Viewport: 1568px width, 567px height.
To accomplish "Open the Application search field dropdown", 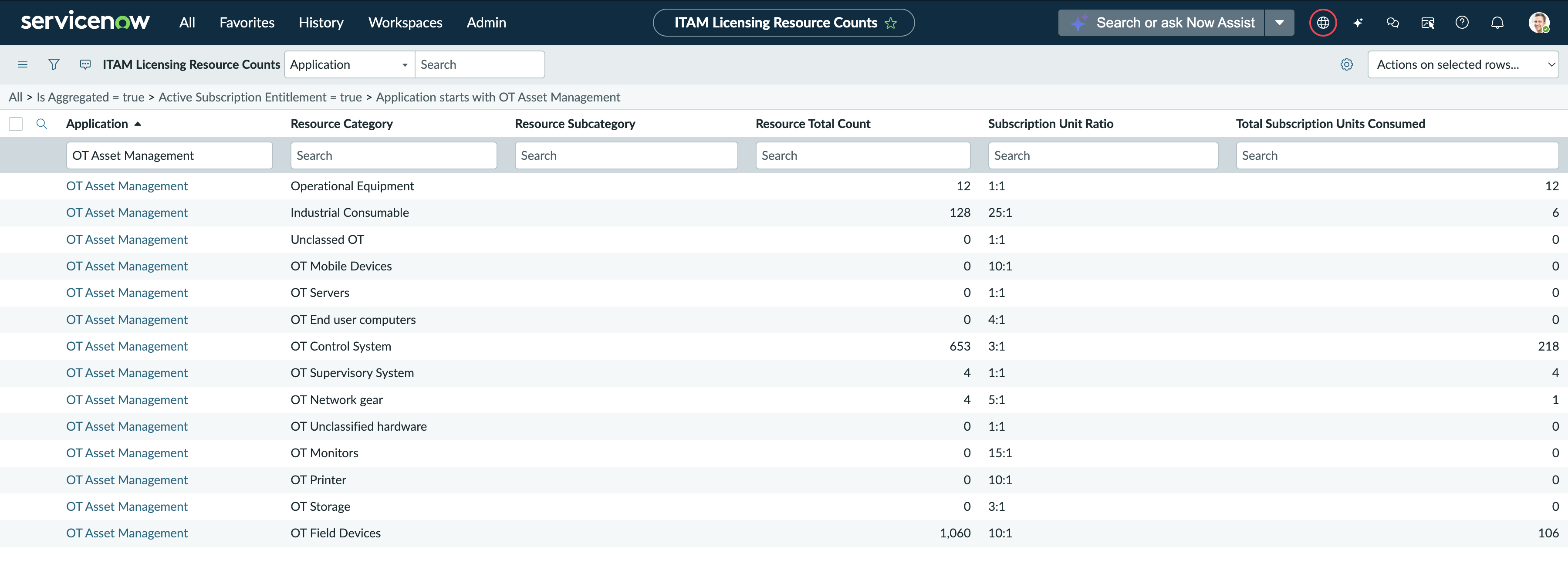I will 349,64.
